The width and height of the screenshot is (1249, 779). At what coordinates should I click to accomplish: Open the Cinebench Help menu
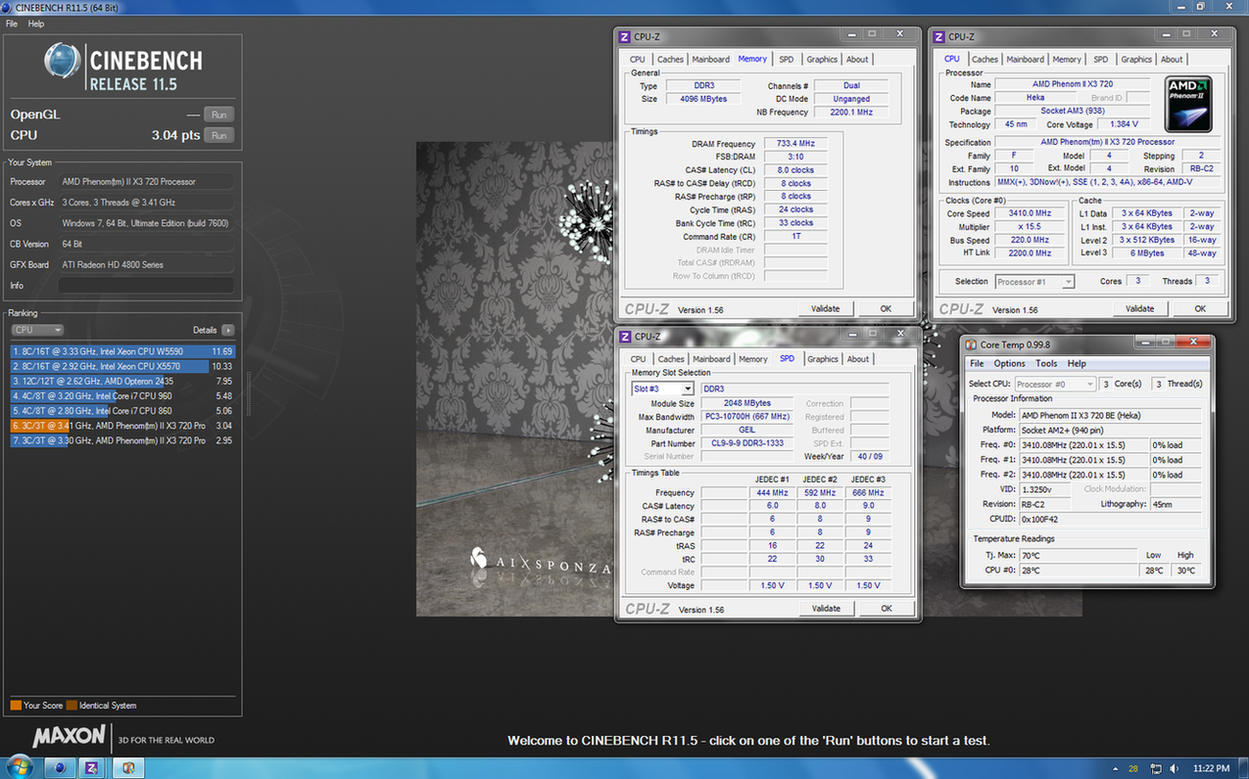coord(36,23)
